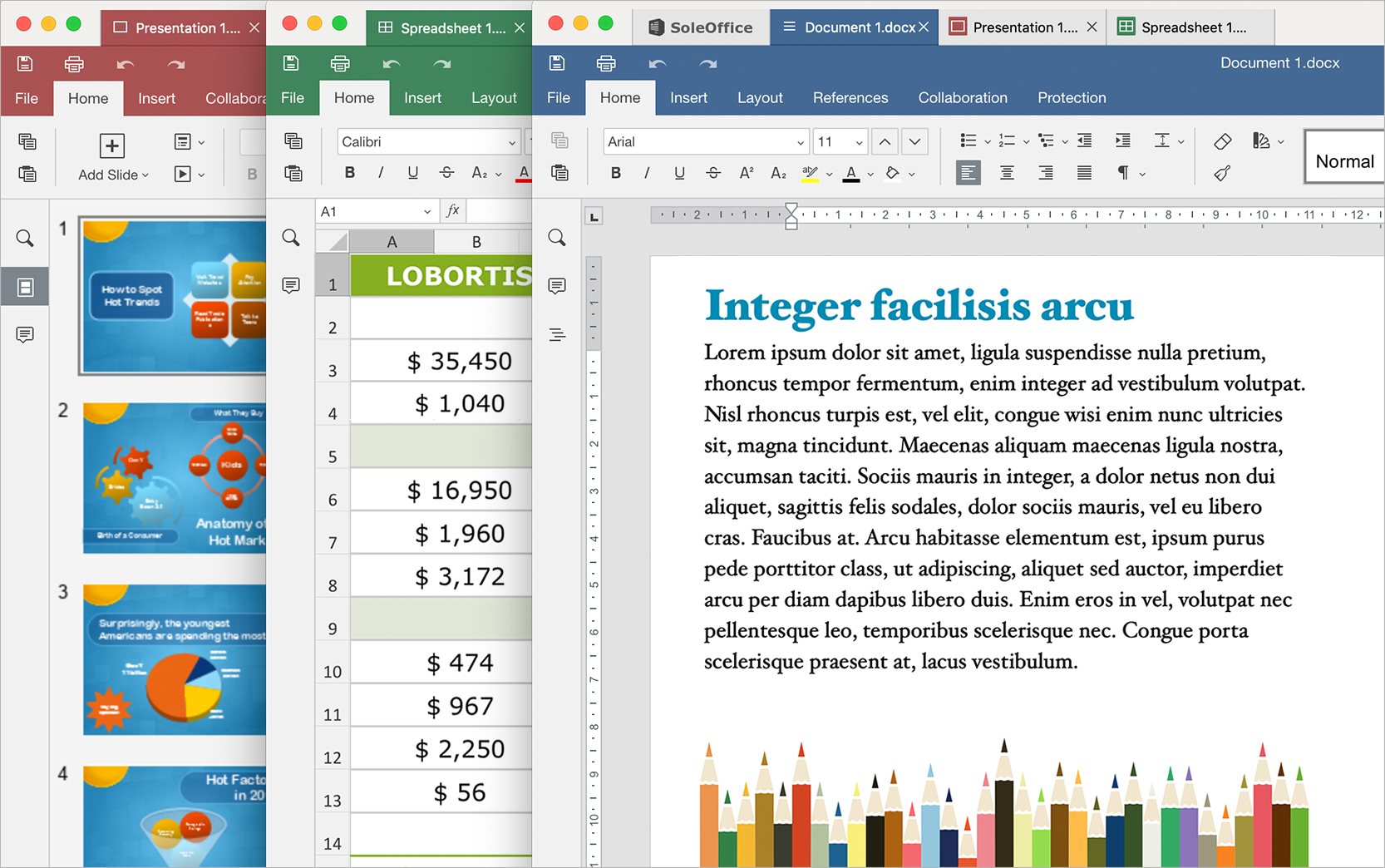Open the comments panel in the document sidebar
The height and width of the screenshot is (868, 1385).
click(557, 286)
